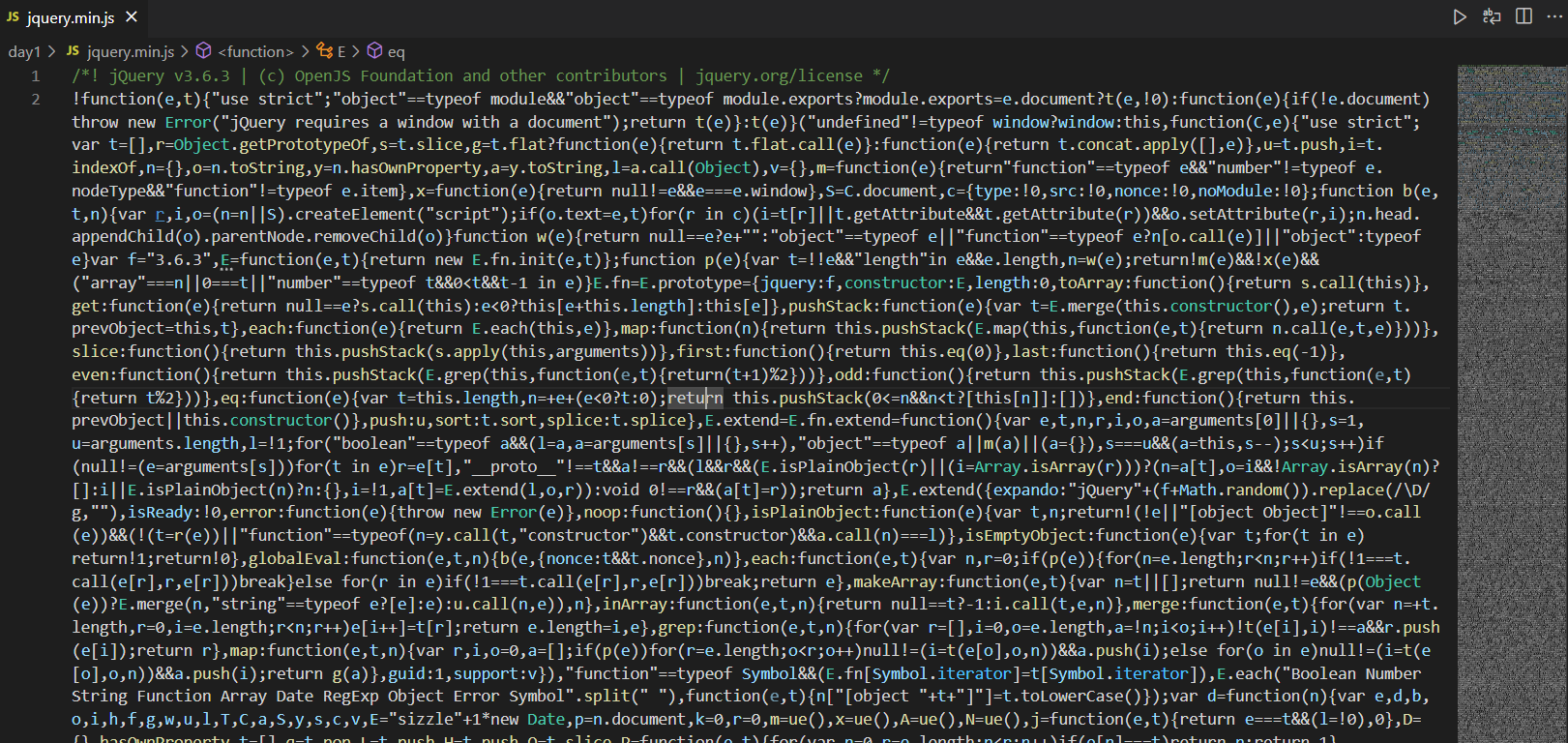Viewport: 1568px width, 743px height.
Task: Close the jquery.min.js tab
Action: [x=132, y=17]
